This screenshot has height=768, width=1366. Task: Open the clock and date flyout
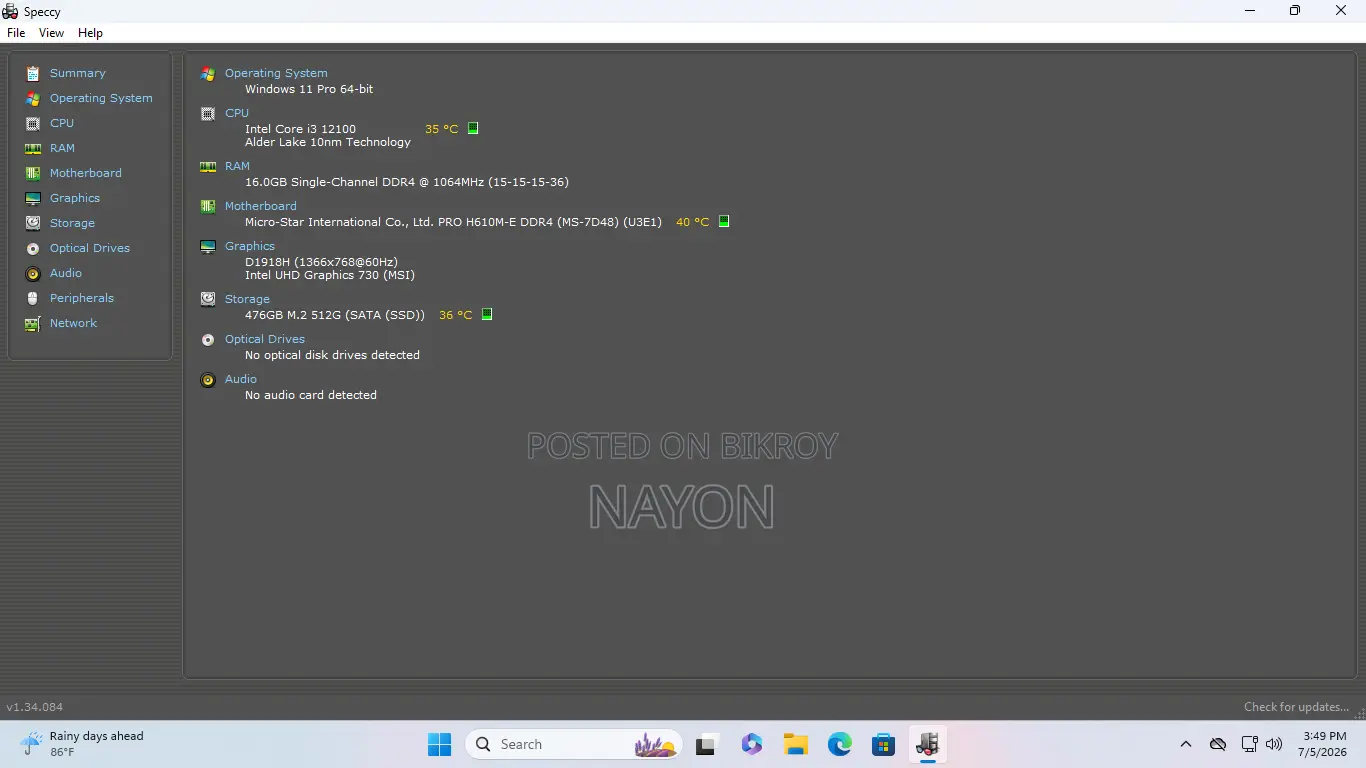coord(1323,744)
